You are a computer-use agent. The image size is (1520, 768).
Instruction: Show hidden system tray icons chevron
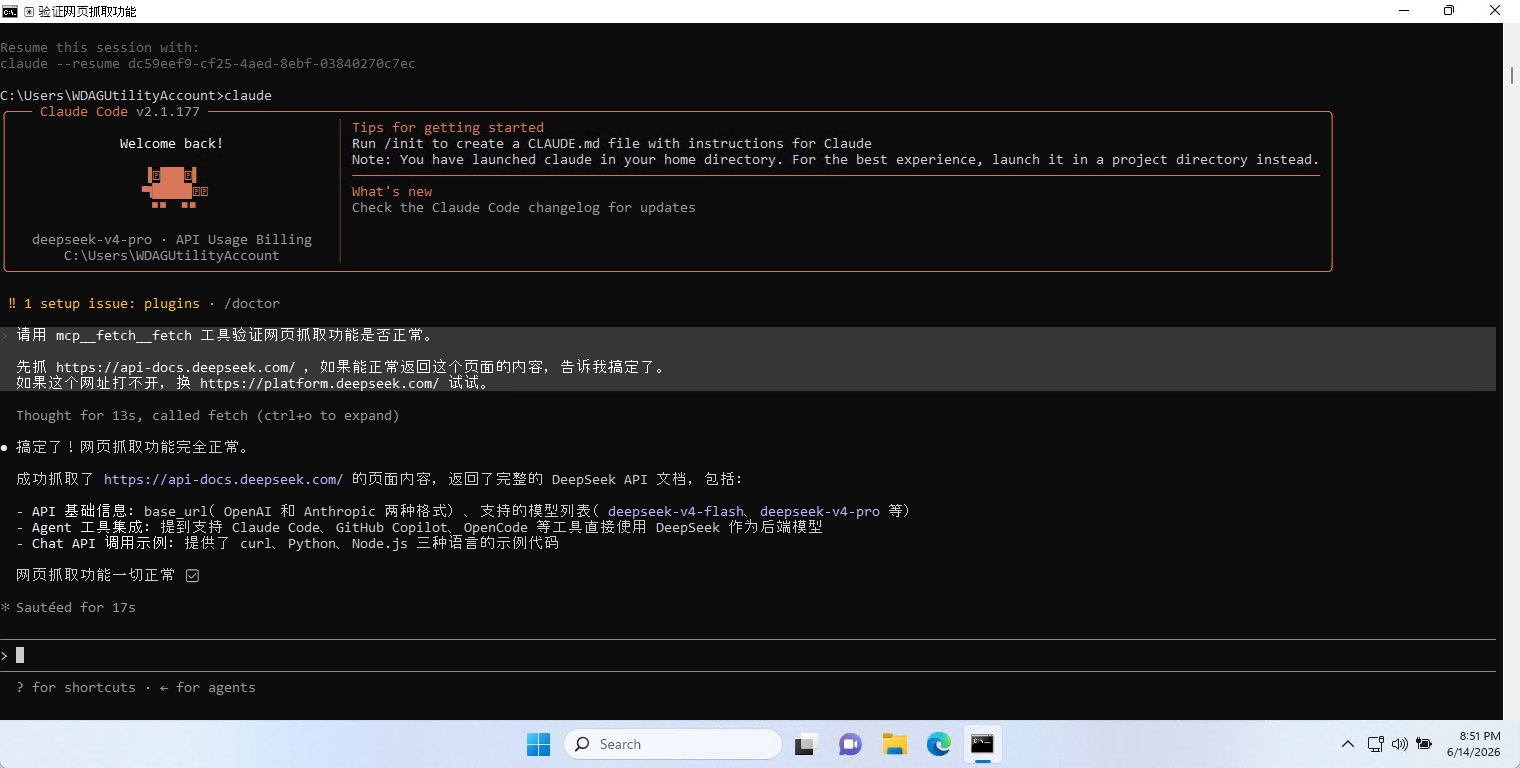pos(1348,744)
